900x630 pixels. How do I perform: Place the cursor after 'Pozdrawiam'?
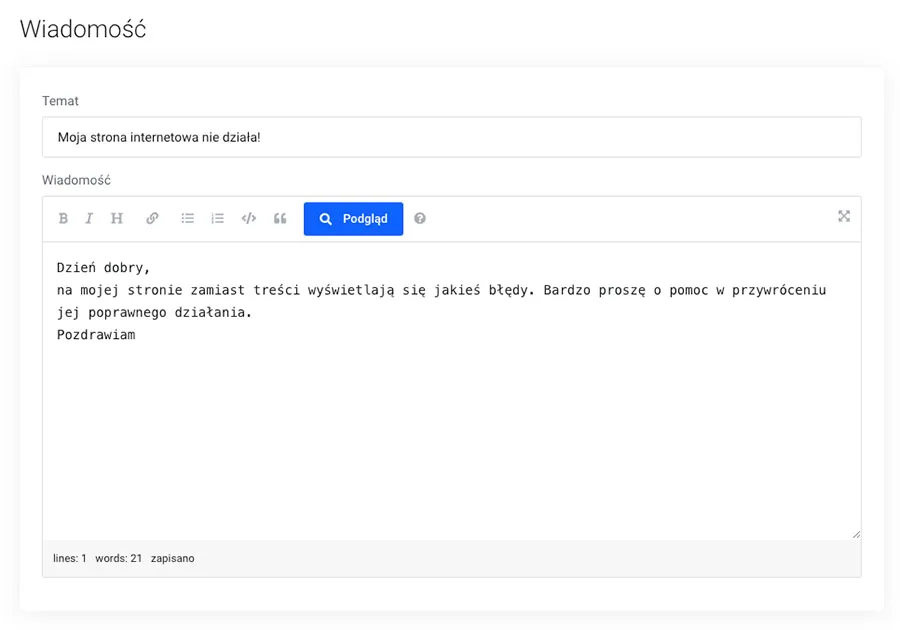137,335
